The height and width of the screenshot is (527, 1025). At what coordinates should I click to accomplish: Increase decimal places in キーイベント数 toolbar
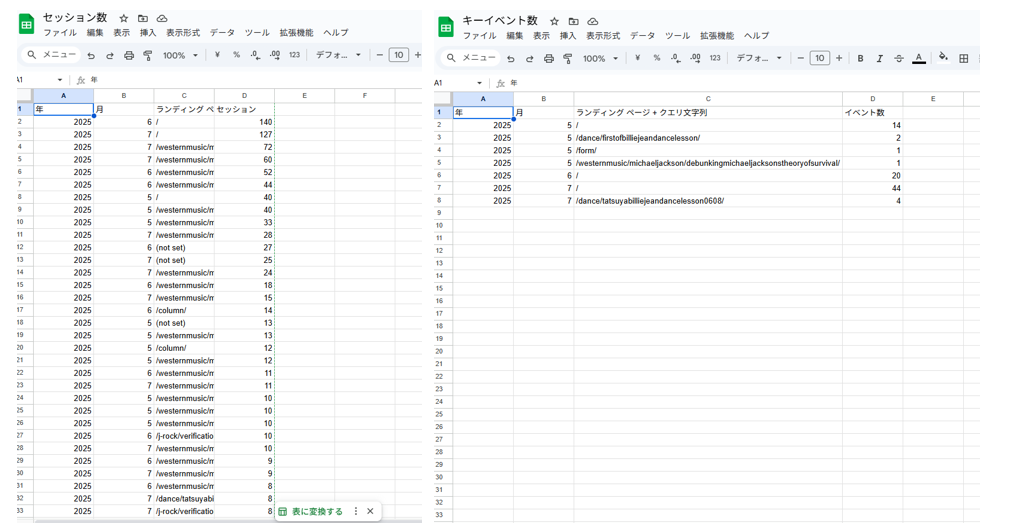tap(695, 58)
